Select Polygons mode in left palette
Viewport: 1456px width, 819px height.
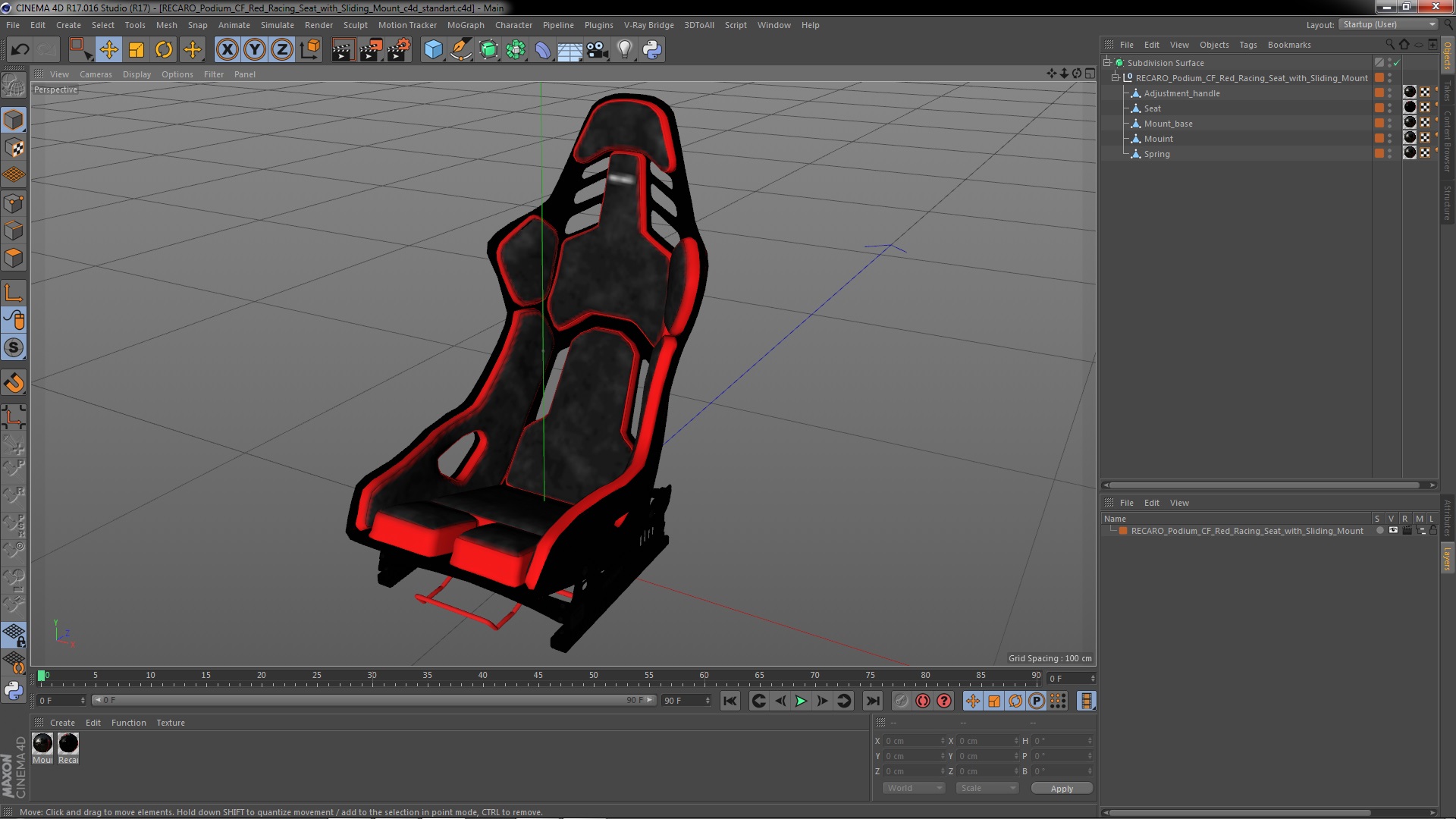14,258
